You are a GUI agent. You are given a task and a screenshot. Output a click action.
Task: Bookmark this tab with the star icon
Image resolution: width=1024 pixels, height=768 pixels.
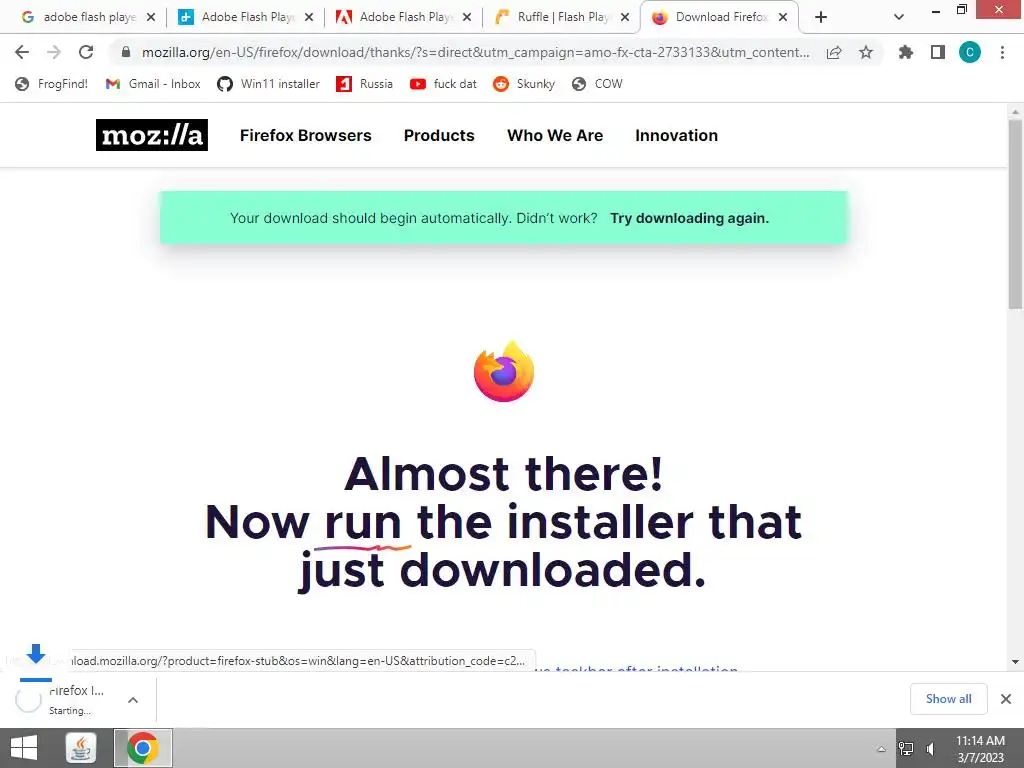[x=866, y=52]
